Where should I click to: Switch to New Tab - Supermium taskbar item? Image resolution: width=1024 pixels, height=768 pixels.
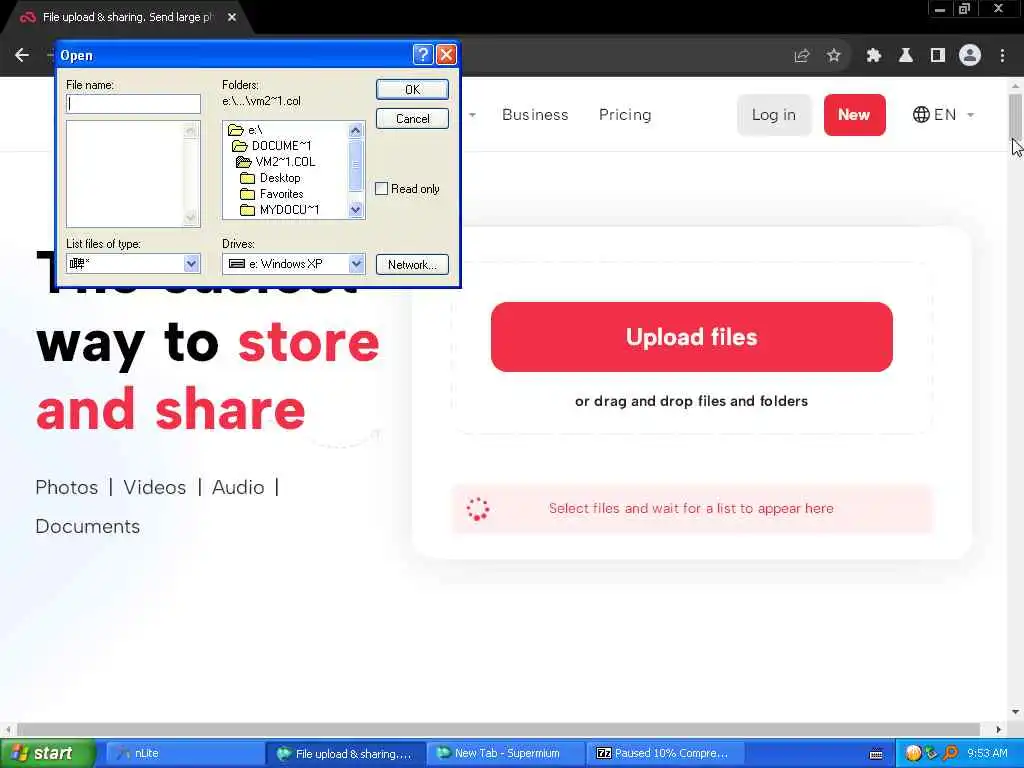click(505, 754)
